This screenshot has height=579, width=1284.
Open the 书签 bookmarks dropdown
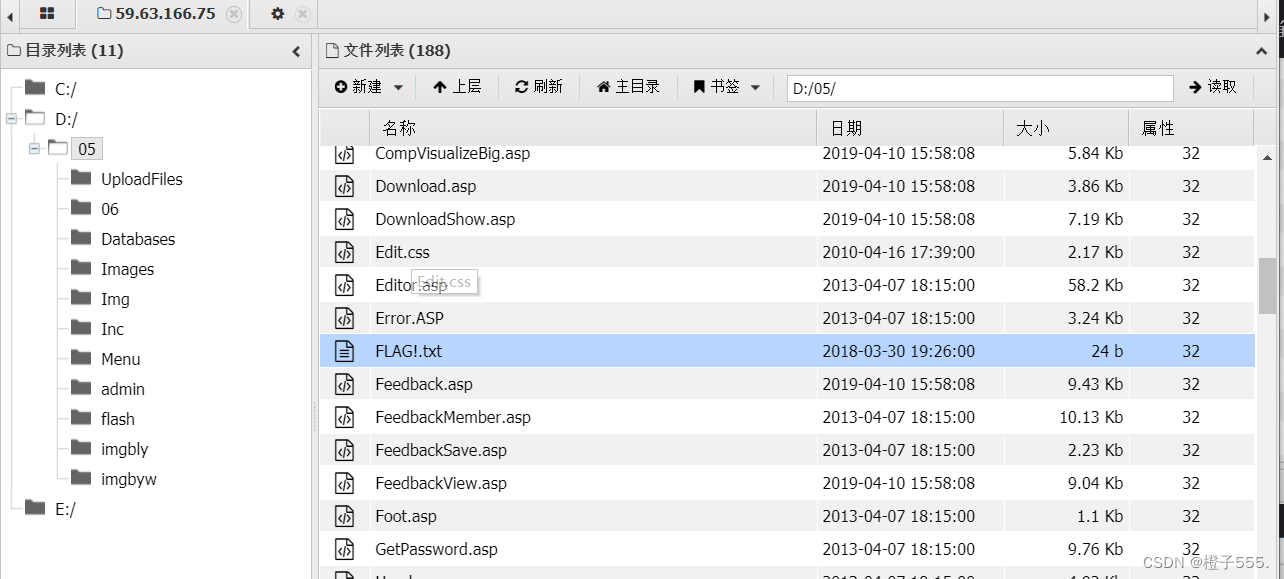pos(727,87)
